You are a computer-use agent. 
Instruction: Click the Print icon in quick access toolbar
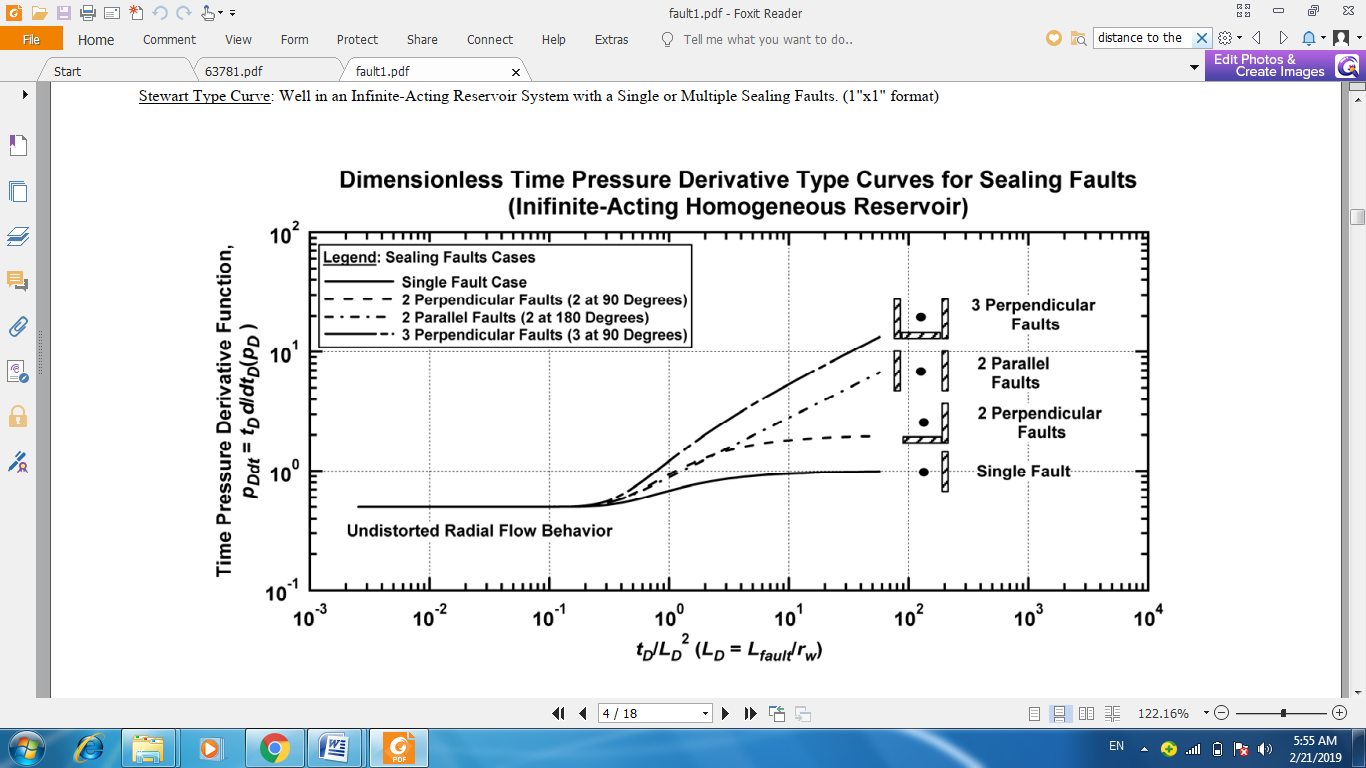(x=87, y=13)
